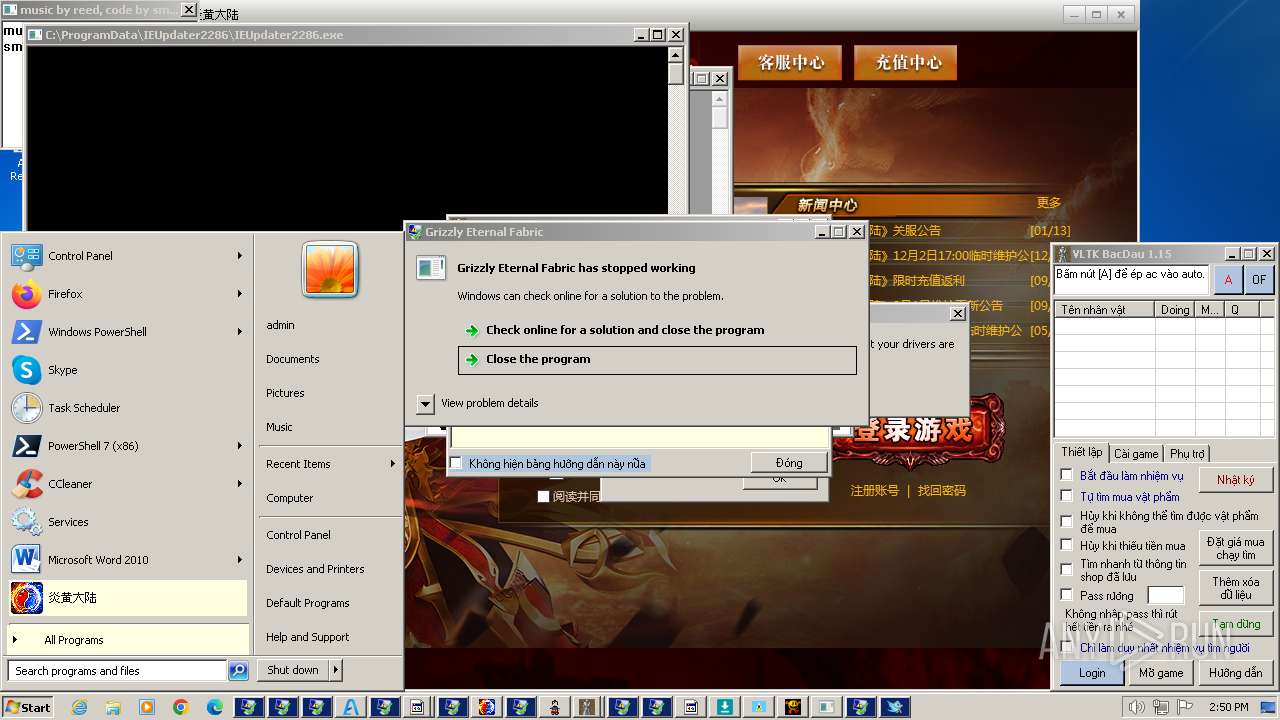Switch to Thiết lập tab
The image size is (1280, 720).
[1081, 452]
